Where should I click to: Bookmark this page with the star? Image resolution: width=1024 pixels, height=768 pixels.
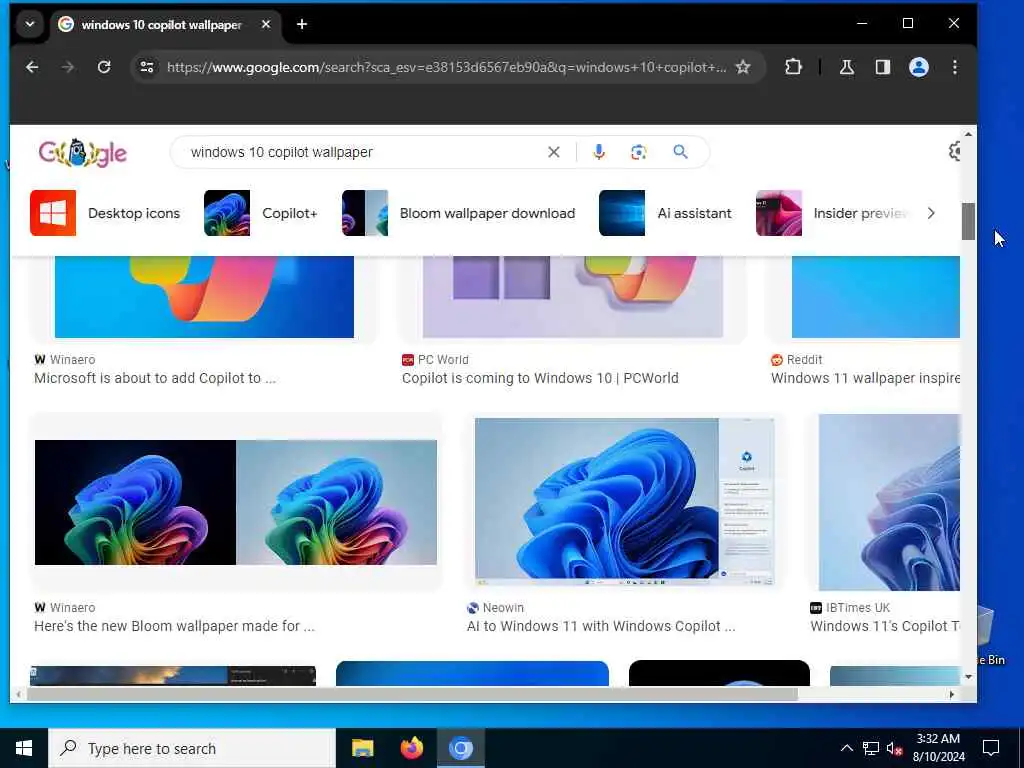pyautogui.click(x=743, y=67)
